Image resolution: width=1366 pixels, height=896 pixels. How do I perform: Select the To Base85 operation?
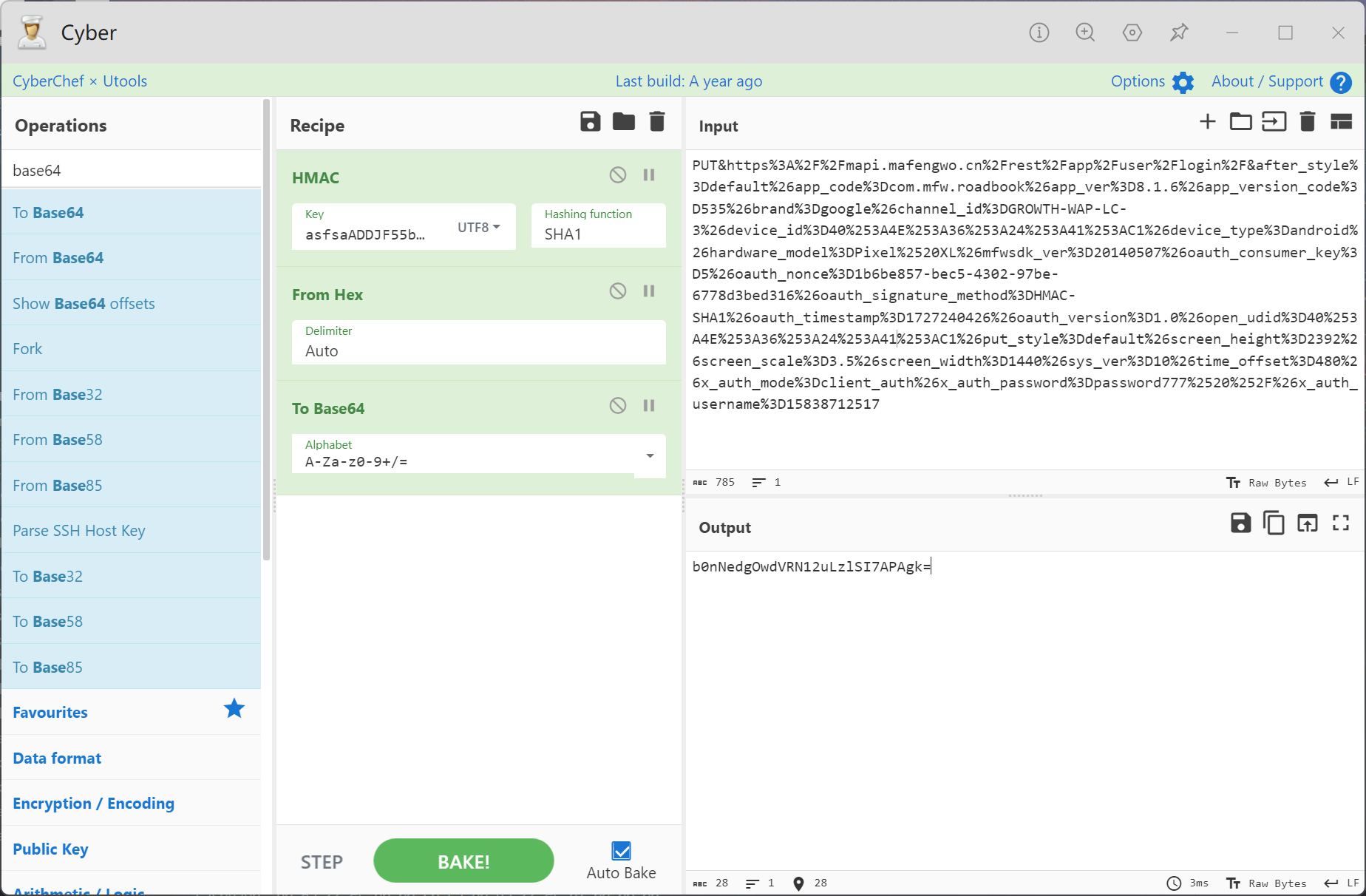[x=132, y=668]
